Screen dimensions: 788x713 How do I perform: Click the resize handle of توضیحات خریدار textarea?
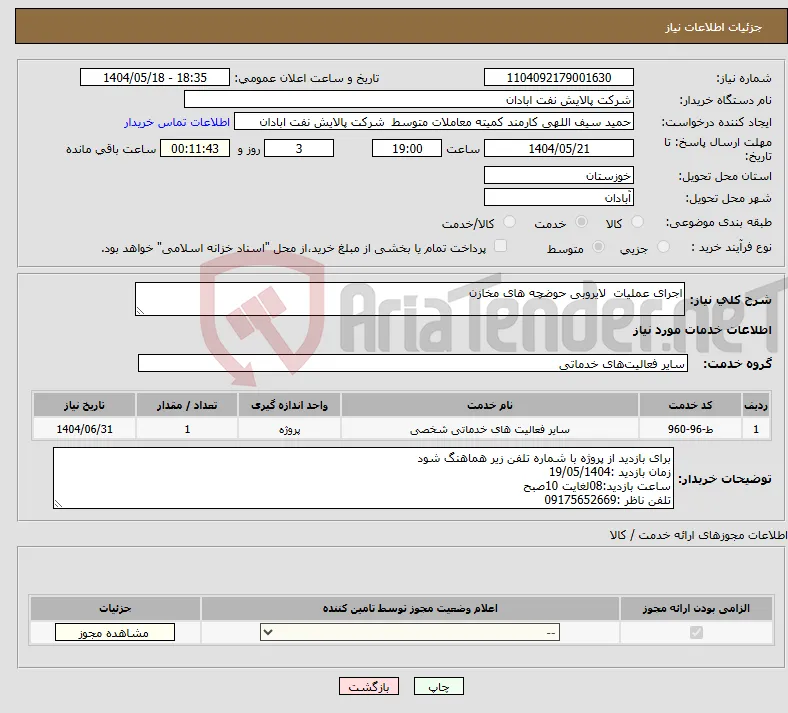(x=58, y=503)
